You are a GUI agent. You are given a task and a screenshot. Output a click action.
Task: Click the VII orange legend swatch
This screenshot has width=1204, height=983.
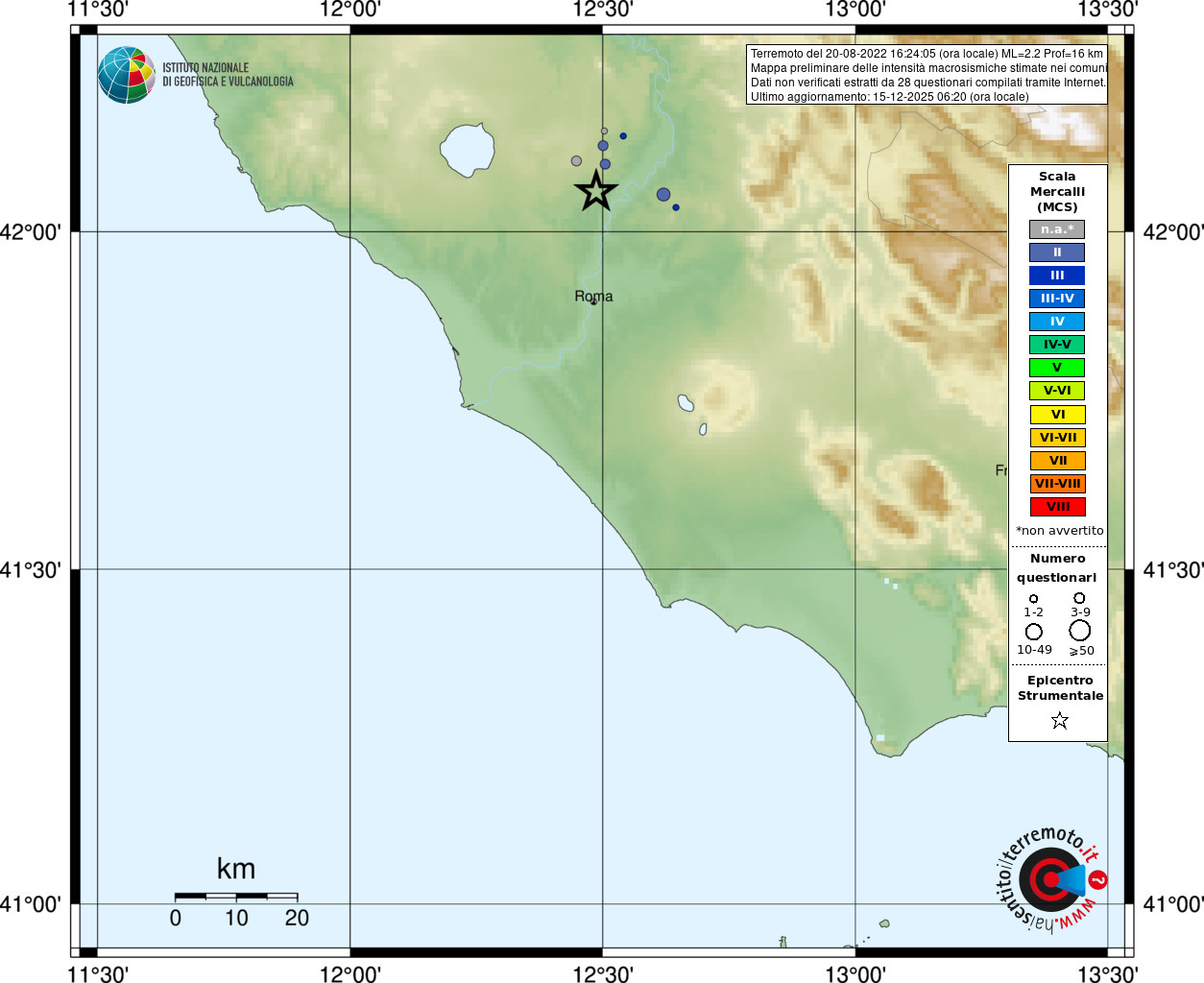coord(1057,461)
